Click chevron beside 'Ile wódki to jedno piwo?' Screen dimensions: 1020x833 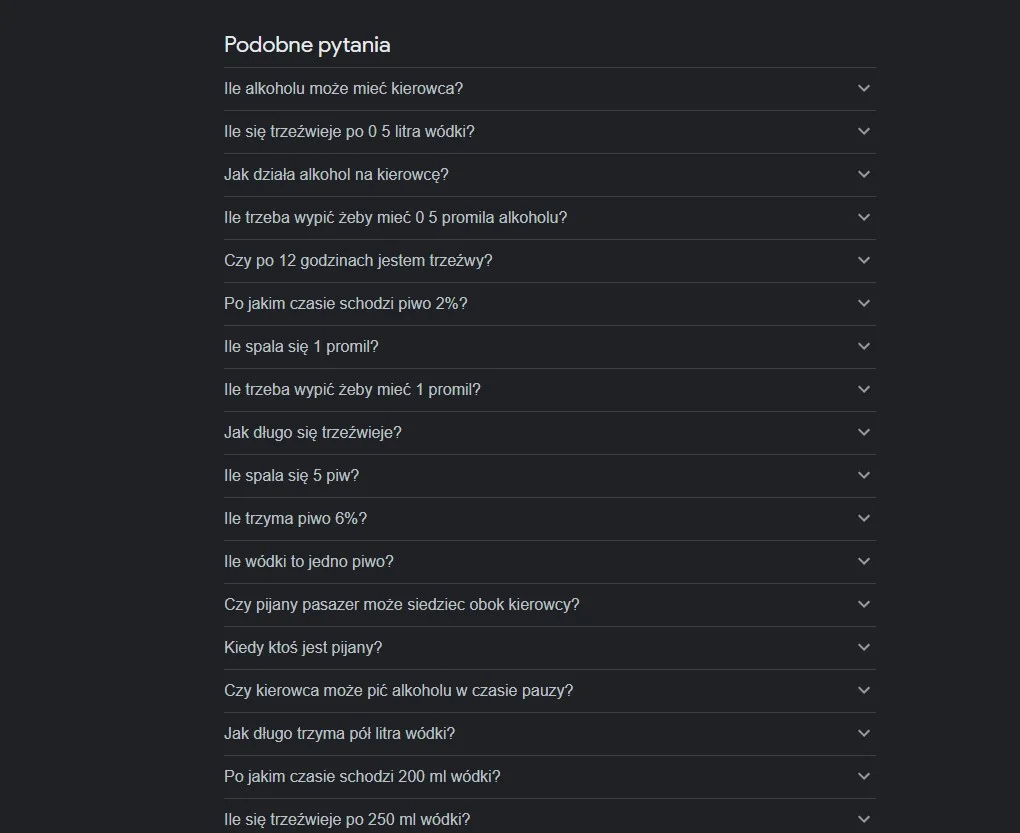863,561
